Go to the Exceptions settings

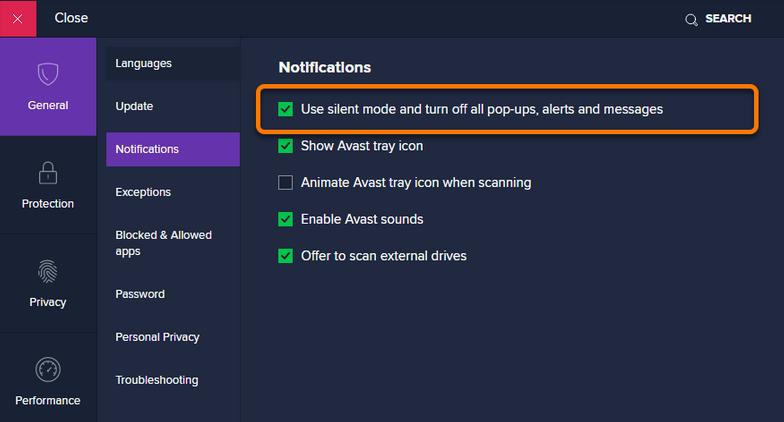pos(143,192)
